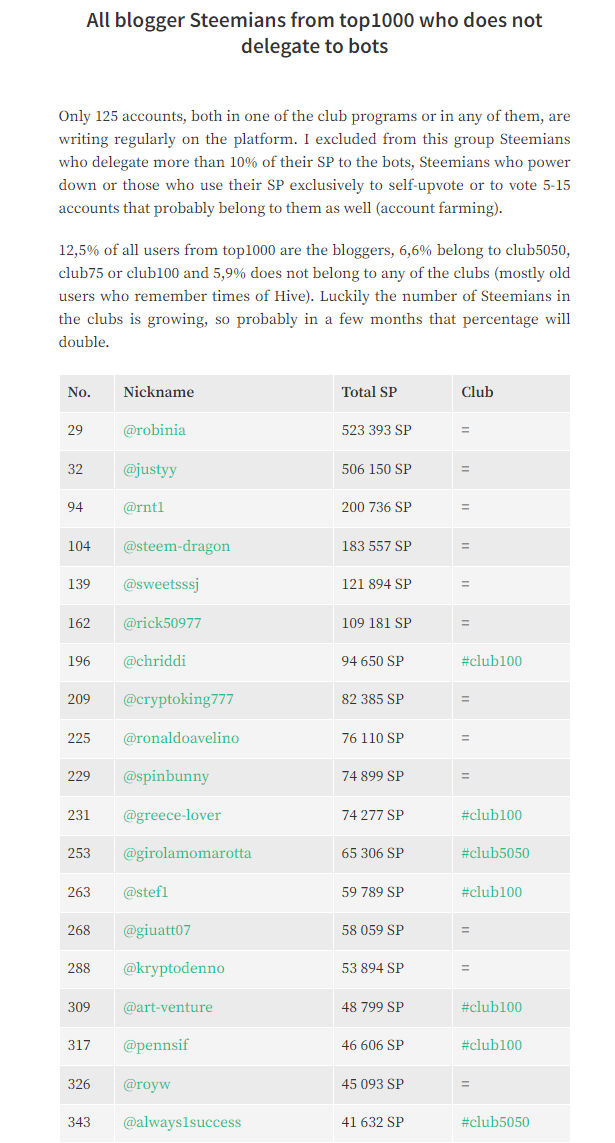Screen dimensions: 615x1143
Task: Open @justyy profile link
Action: coord(149,469)
